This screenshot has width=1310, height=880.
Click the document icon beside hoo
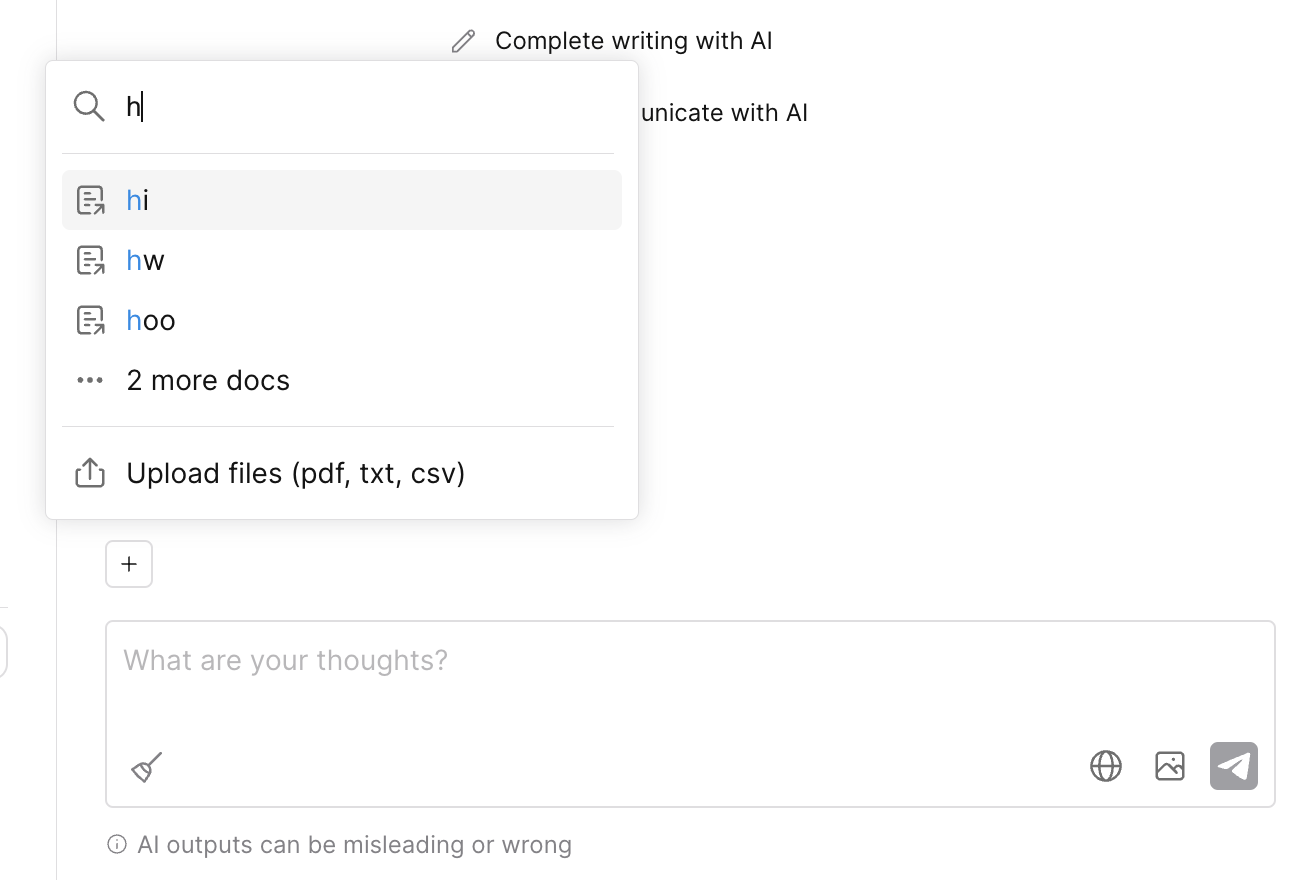coord(91,321)
